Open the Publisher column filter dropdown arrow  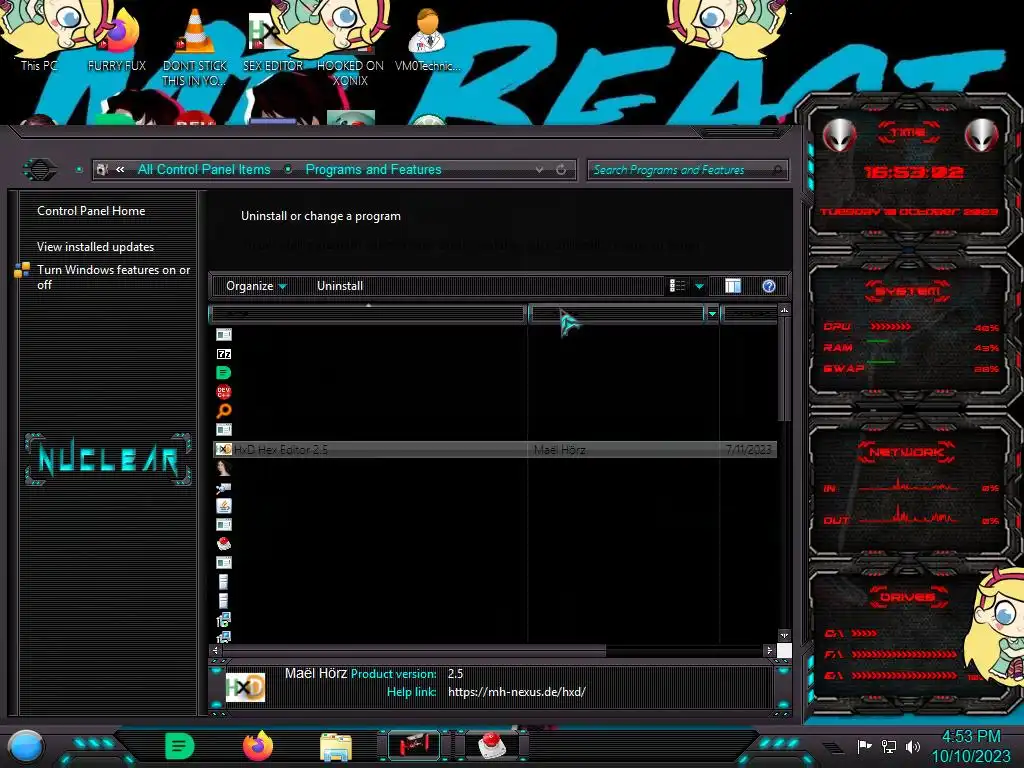click(x=712, y=314)
